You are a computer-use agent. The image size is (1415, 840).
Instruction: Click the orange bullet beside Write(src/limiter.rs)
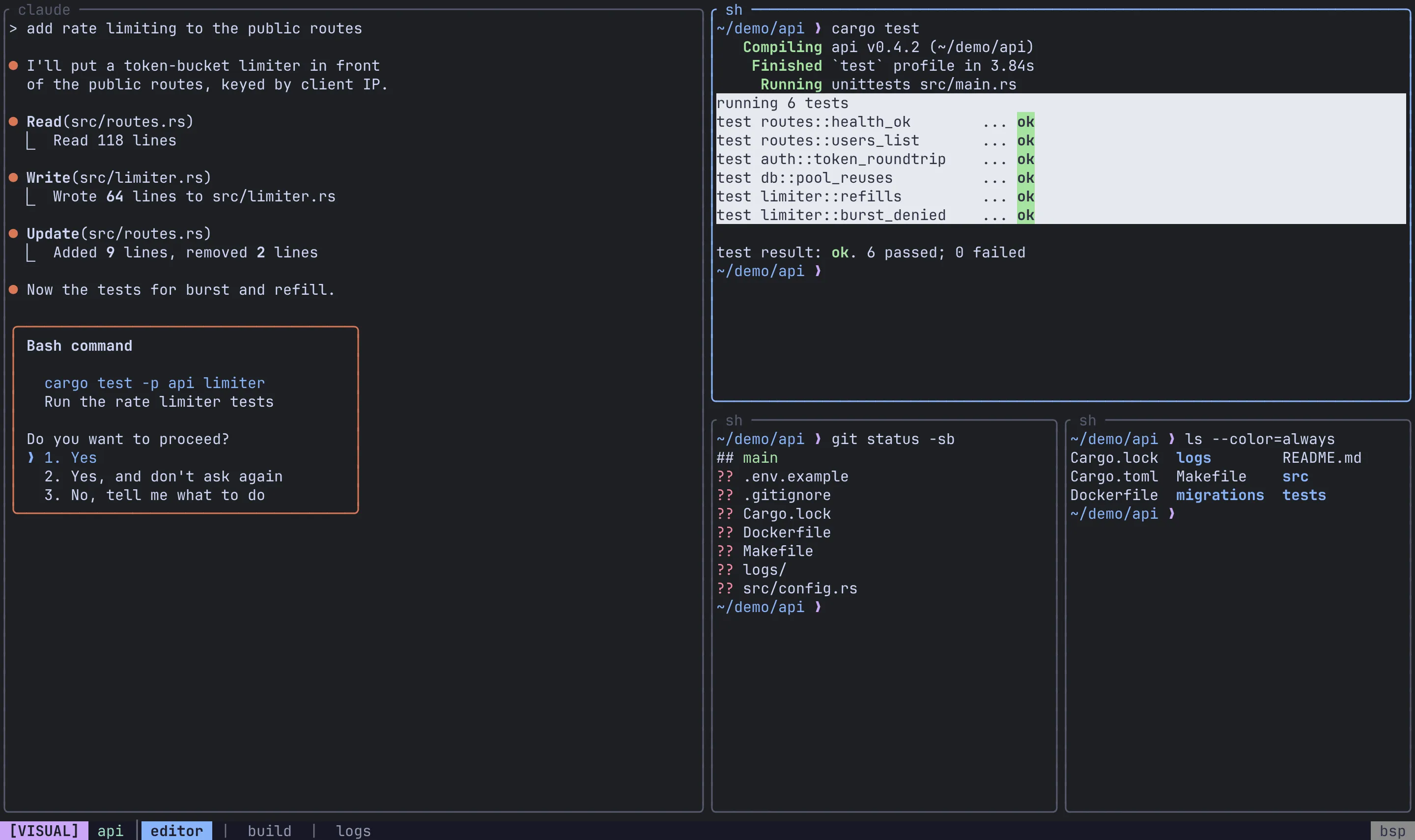click(14, 178)
